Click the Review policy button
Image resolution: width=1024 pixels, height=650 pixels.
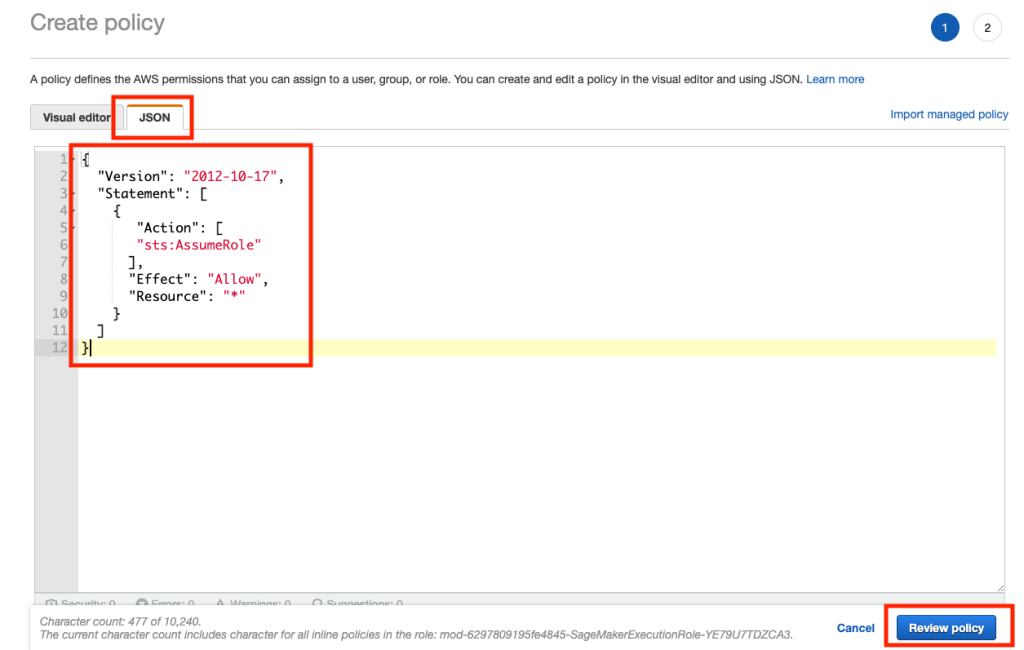946,628
